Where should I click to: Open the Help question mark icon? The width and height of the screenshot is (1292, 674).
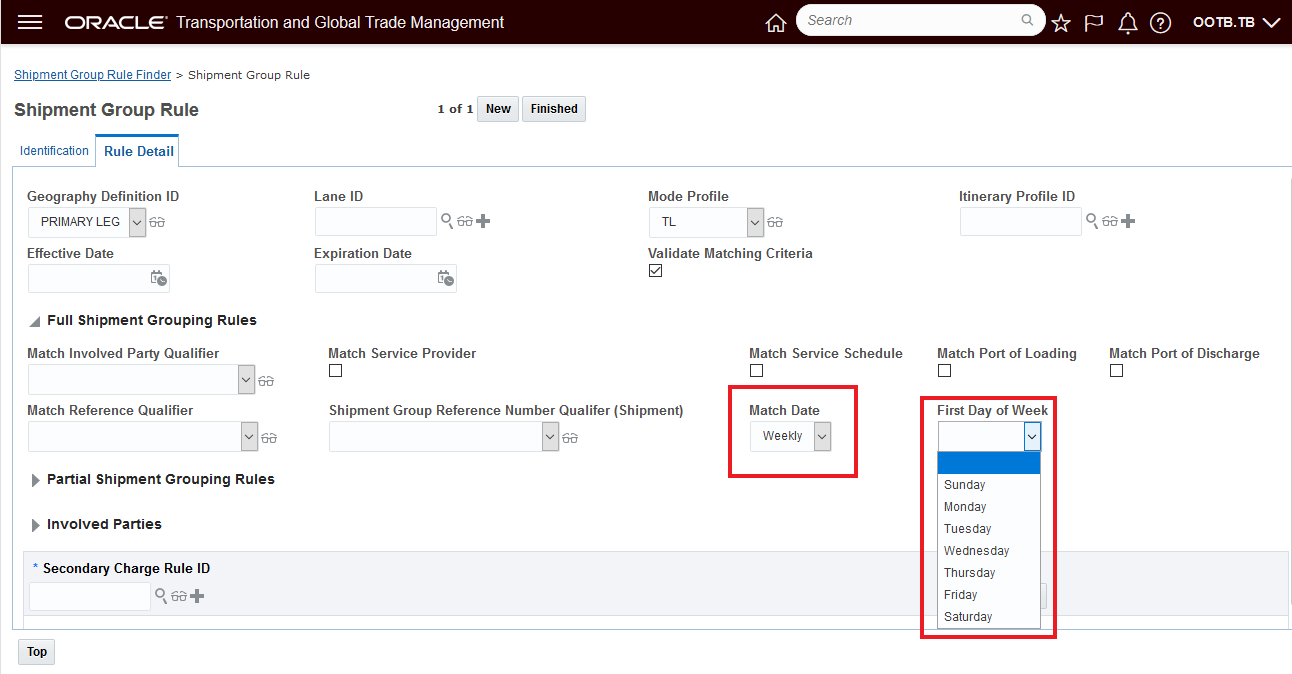(x=1160, y=23)
